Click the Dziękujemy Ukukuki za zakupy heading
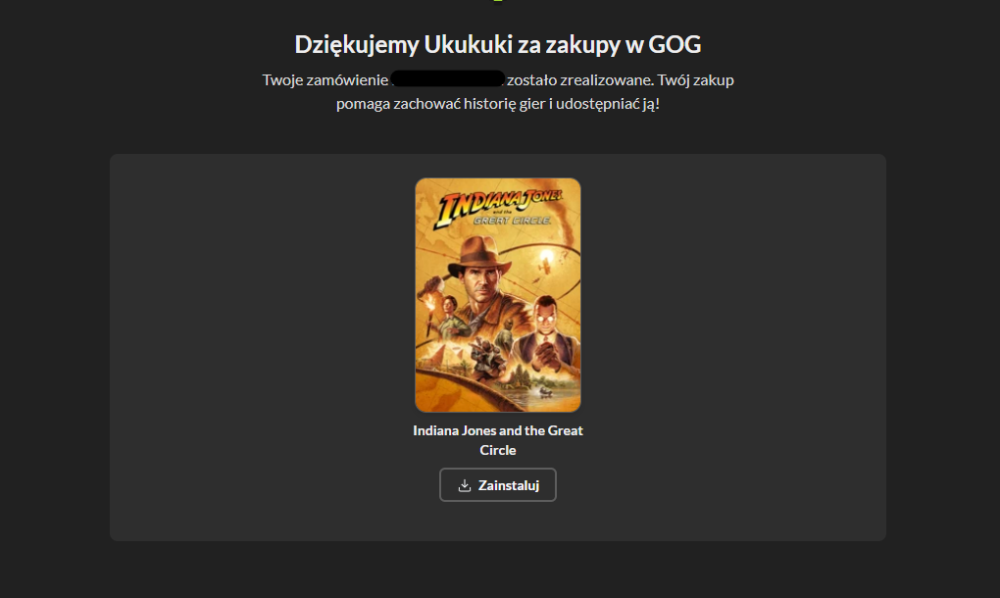This screenshot has width=1000, height=598. tap(497, 45)
